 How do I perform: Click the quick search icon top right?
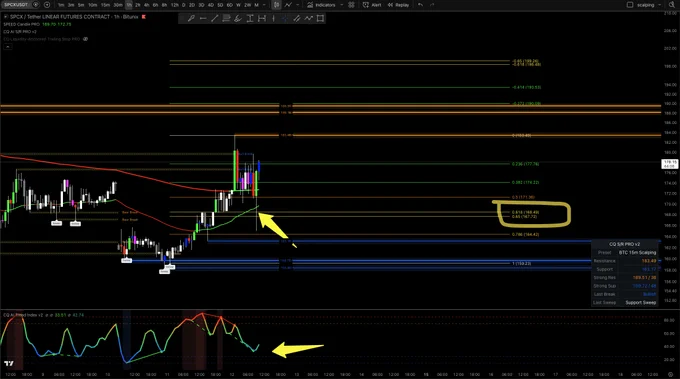point(671,5)
